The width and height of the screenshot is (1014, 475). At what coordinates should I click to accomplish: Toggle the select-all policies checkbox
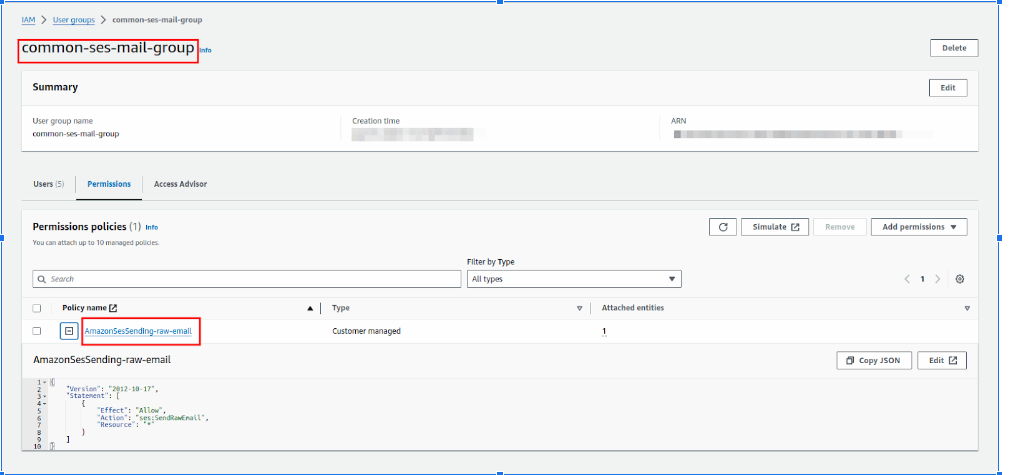(37, 308)
